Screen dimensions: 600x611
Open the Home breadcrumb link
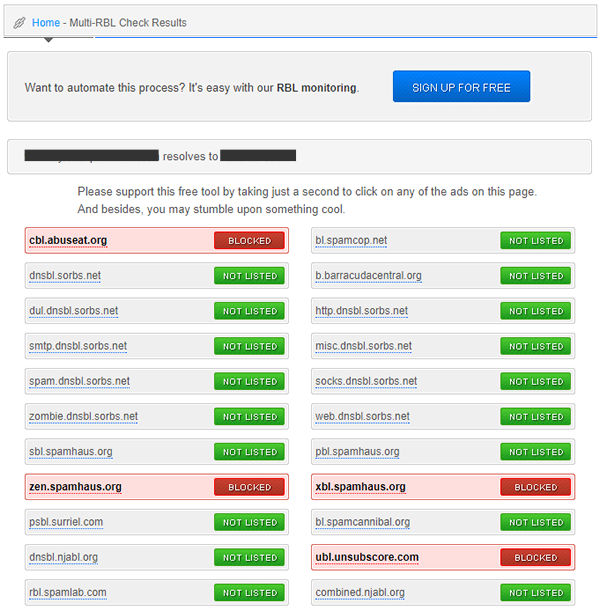tap(46, 23)
